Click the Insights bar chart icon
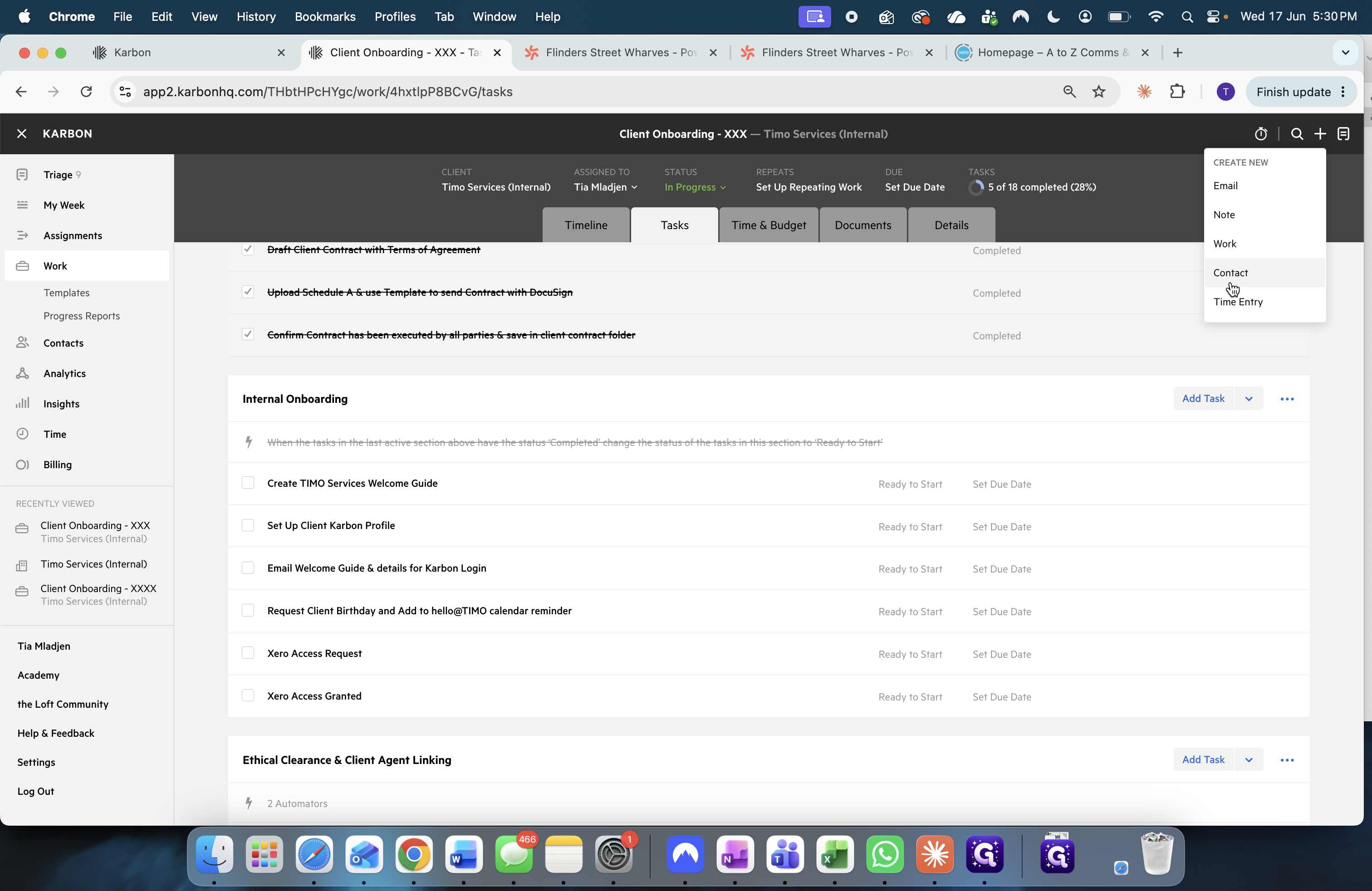 coord(23,403)
